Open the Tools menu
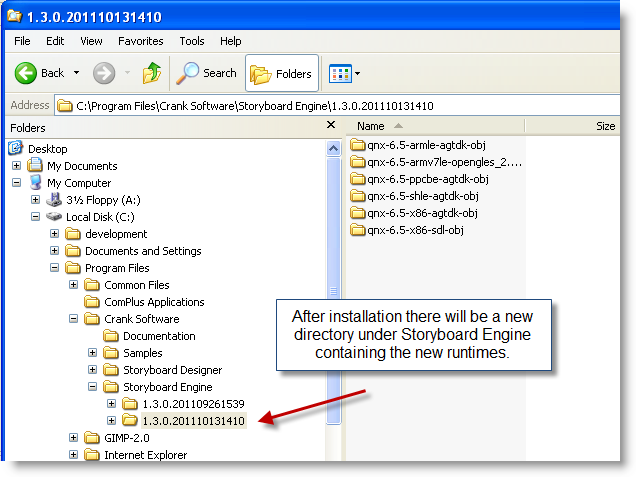Screen dimensions: 636x477 click(192, 41)
